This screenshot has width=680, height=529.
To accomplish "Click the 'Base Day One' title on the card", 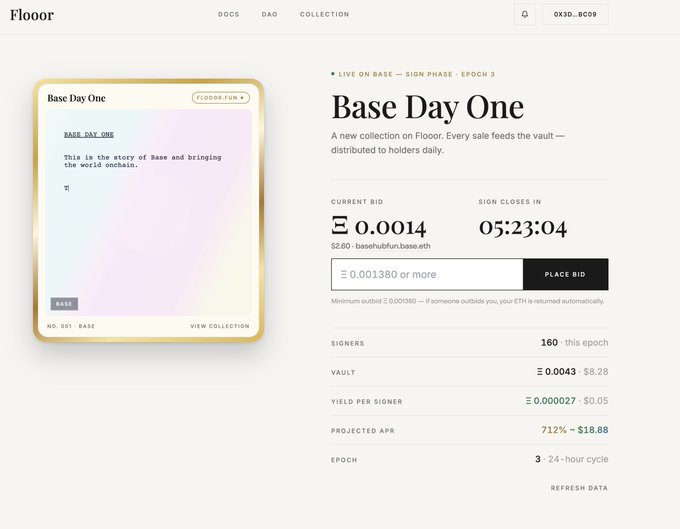I will click(76, 98).
